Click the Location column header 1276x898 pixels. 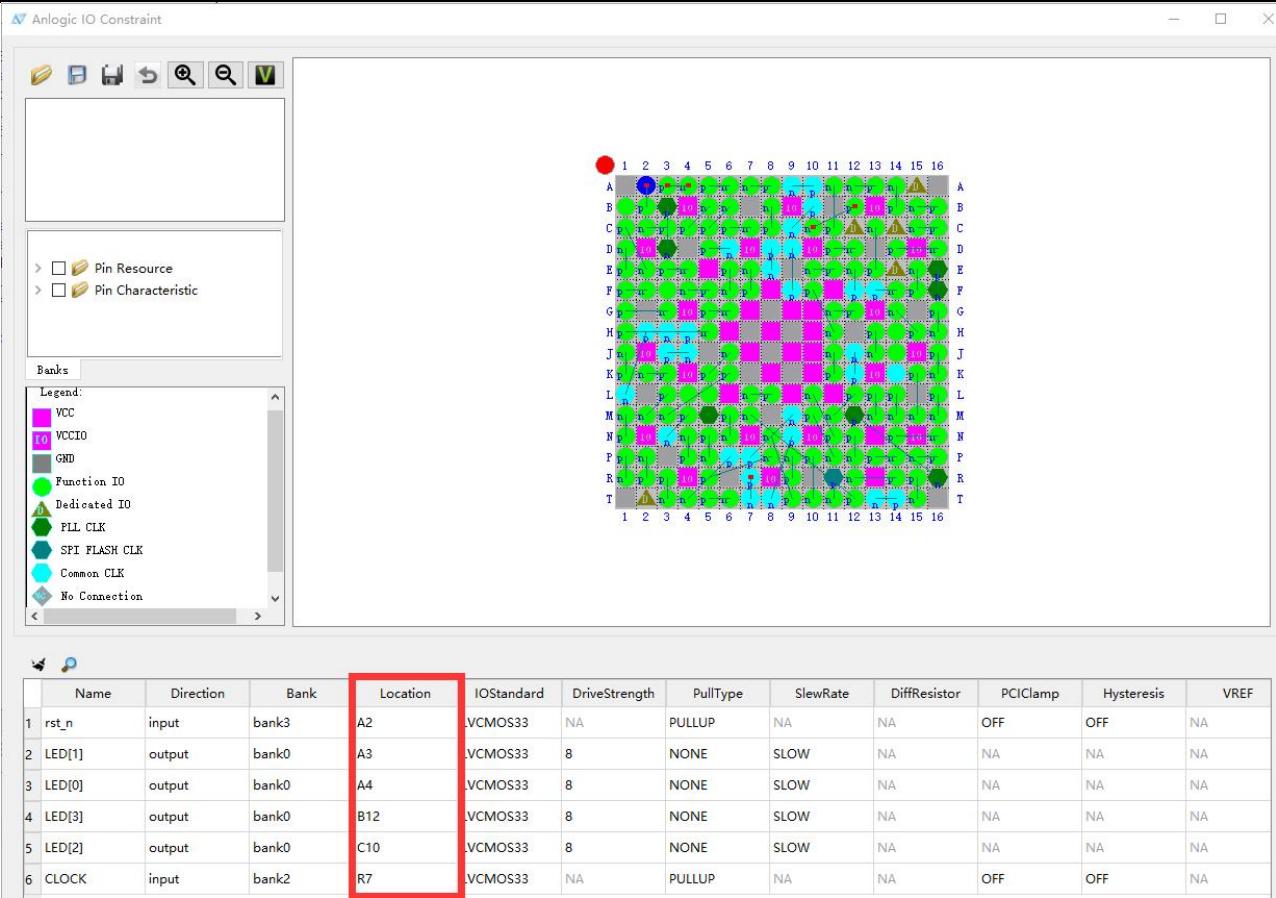tap(405, 693)
